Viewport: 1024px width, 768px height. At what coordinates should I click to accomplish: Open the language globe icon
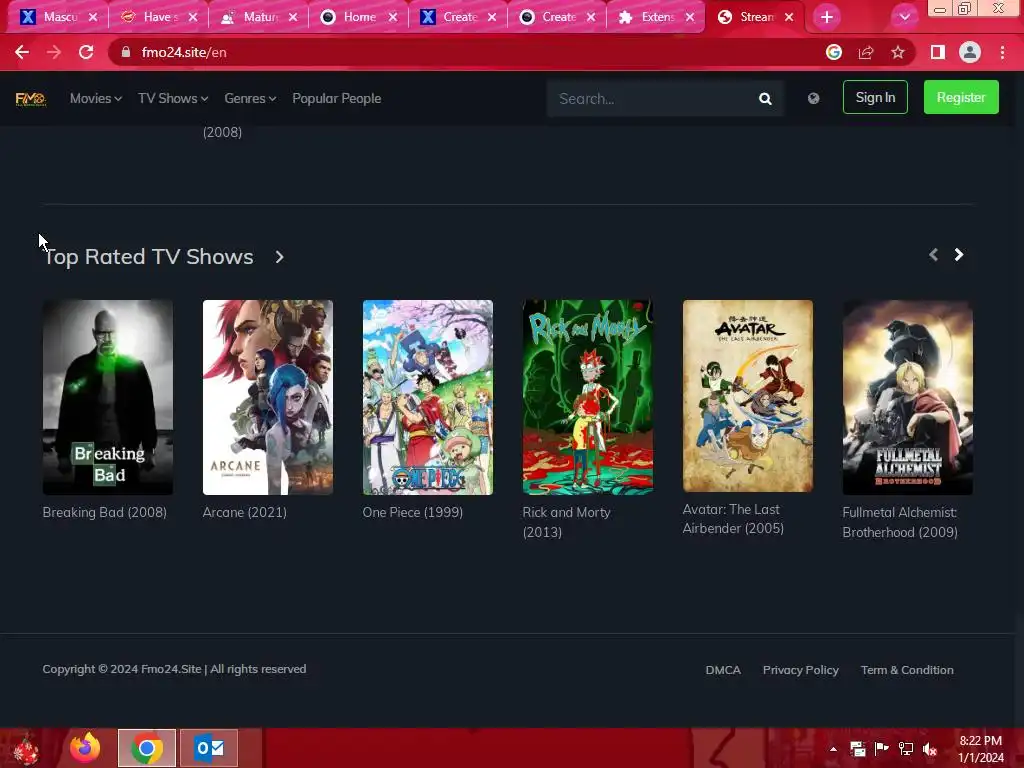coord(813,99)
